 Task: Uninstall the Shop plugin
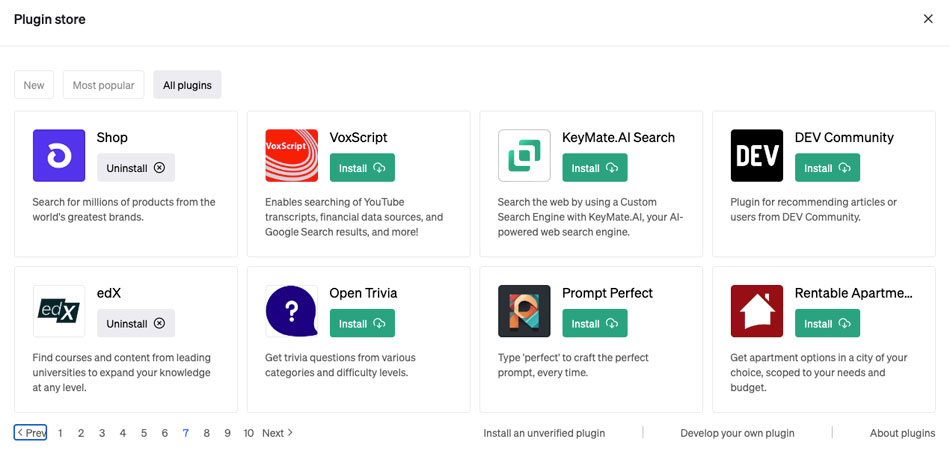[136, 168]
